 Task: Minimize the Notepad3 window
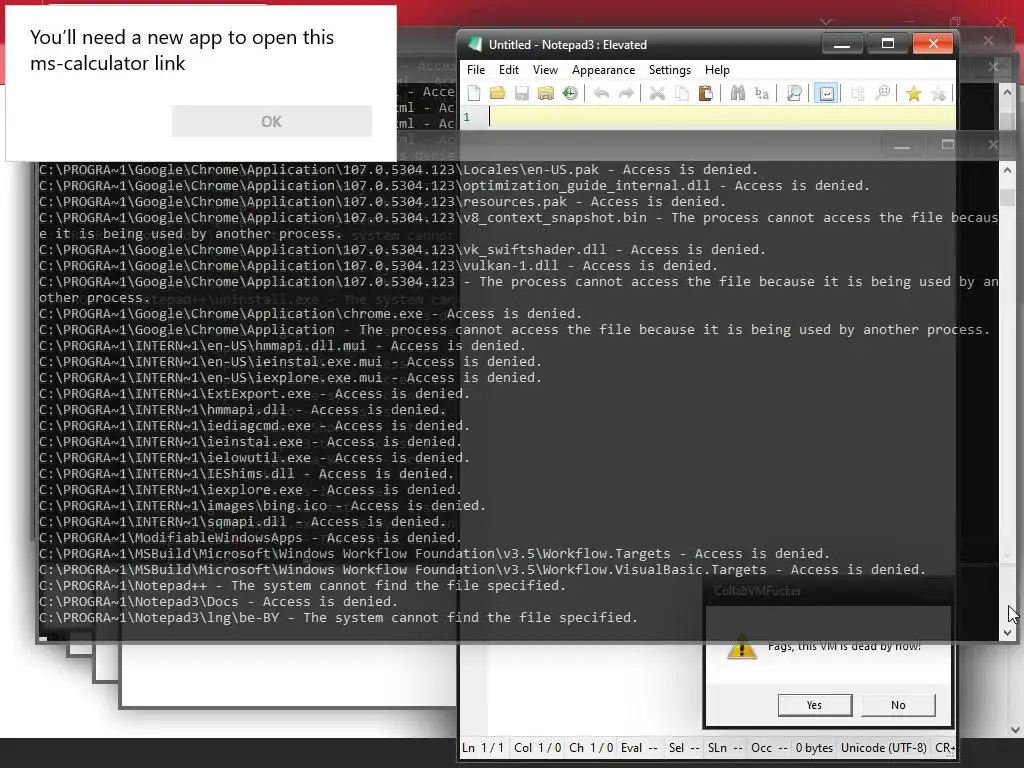842,44
